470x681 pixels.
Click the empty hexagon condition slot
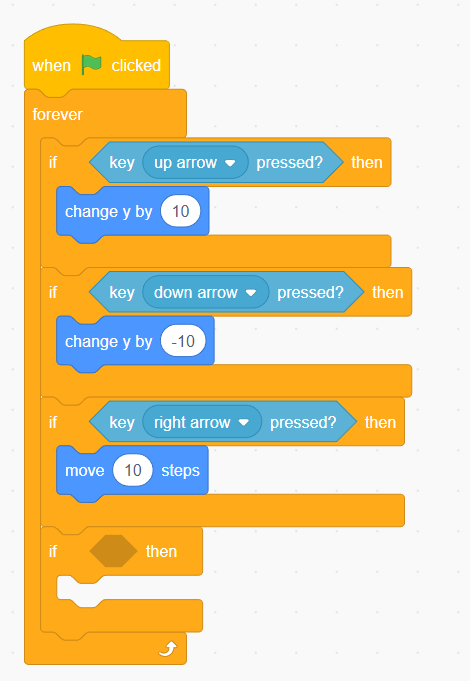pyautogui.click(x=113, y=551)
